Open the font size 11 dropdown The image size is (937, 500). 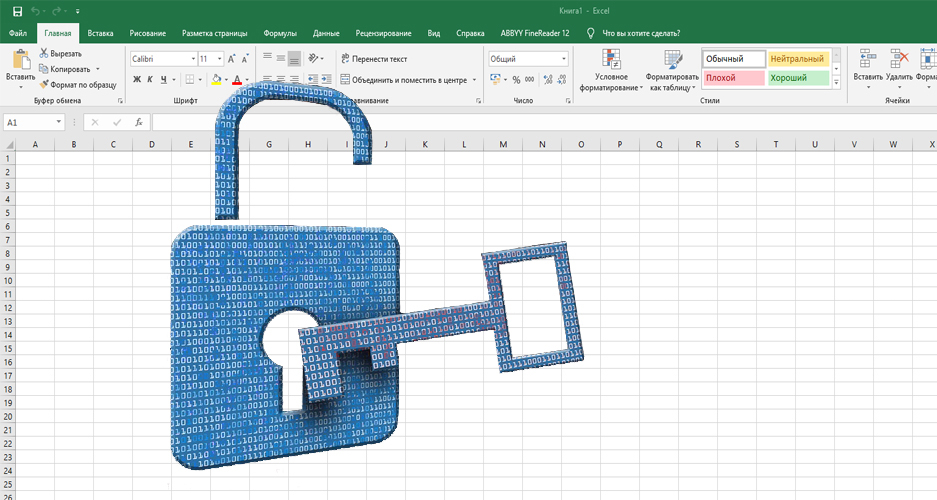(x=219, y=59)
